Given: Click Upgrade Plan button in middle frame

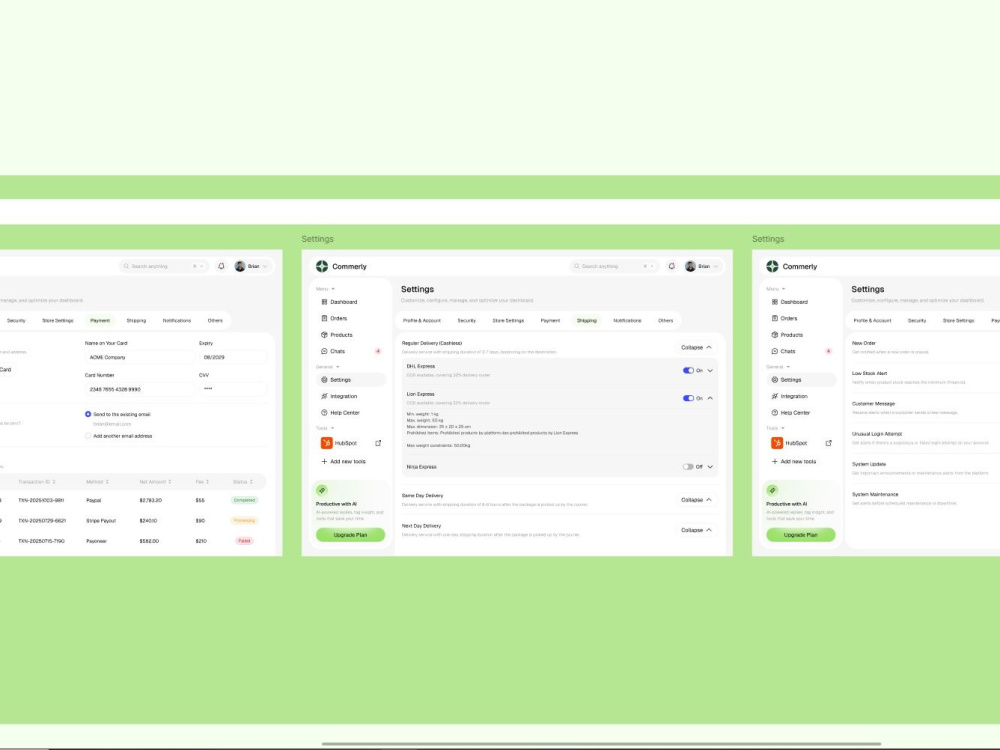Looking at the screenshot, I should 350,534.
